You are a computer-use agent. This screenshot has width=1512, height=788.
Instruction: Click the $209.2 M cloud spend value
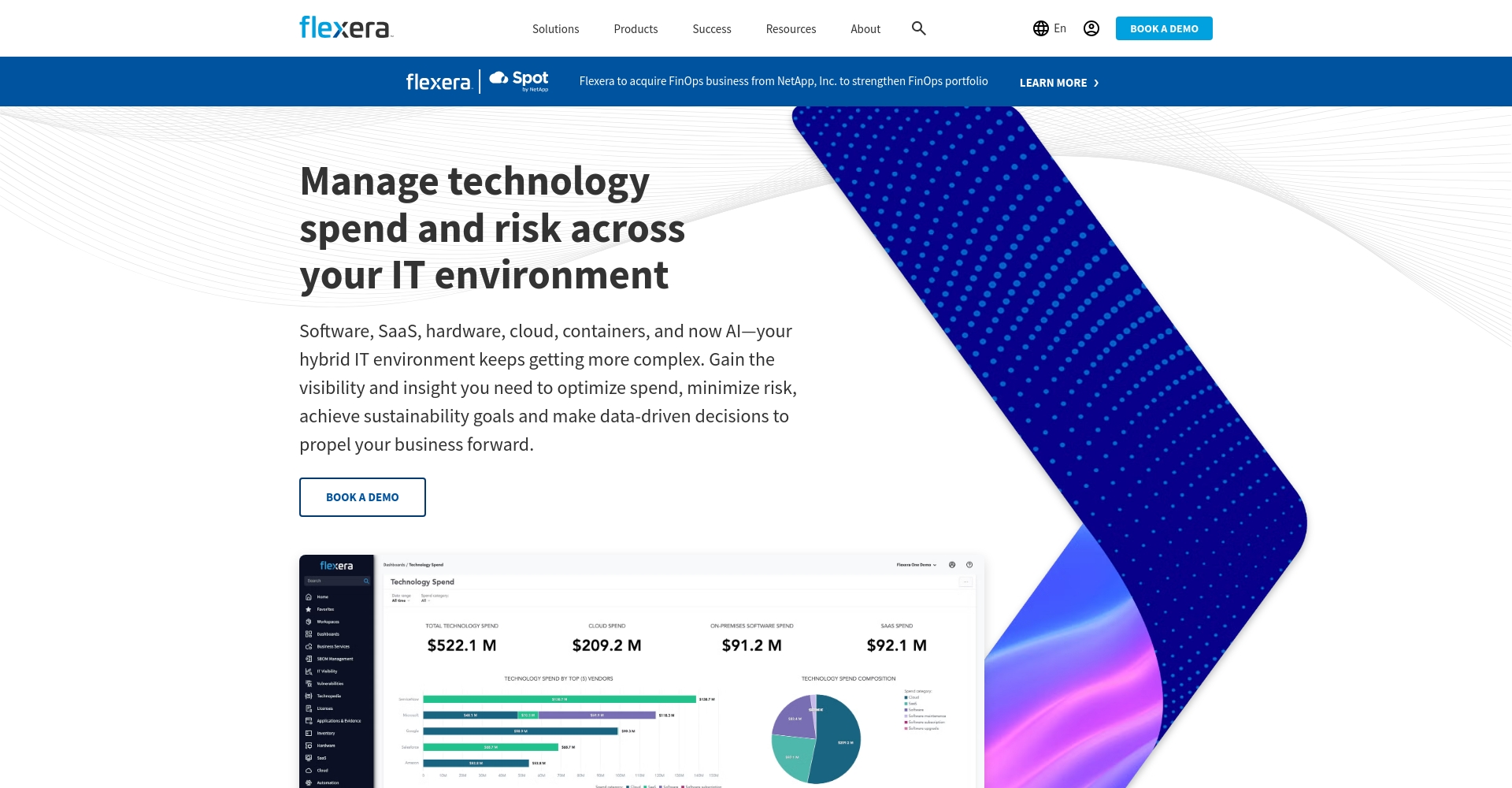point(606,645)
